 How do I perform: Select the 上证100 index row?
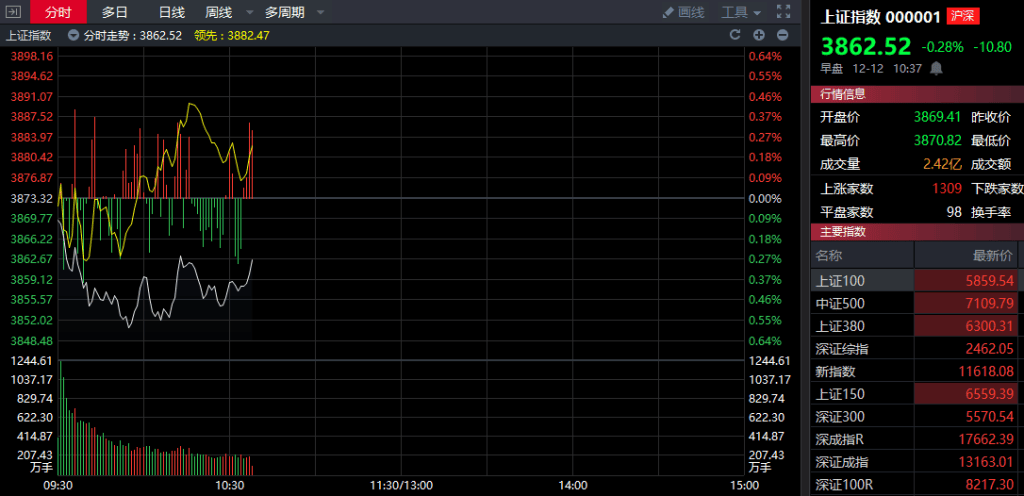[838, 281]
